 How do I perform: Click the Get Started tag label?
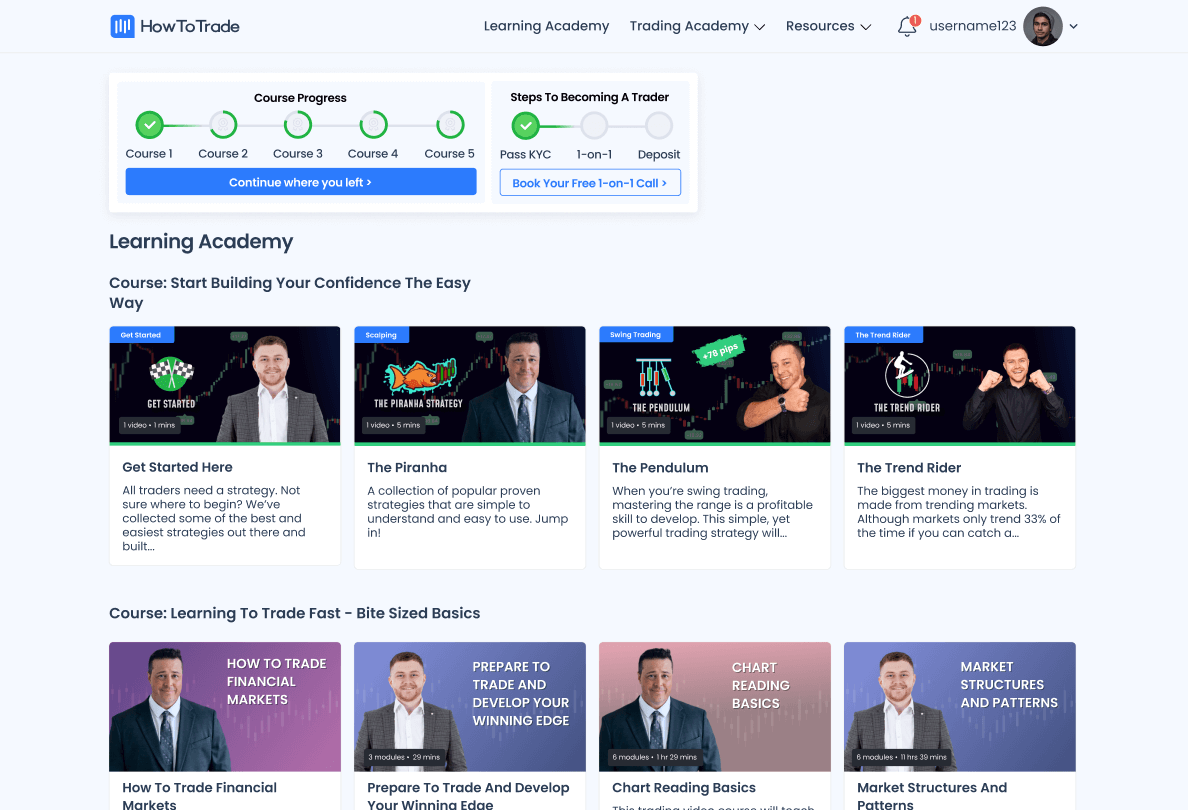click(x=141, y=335)
